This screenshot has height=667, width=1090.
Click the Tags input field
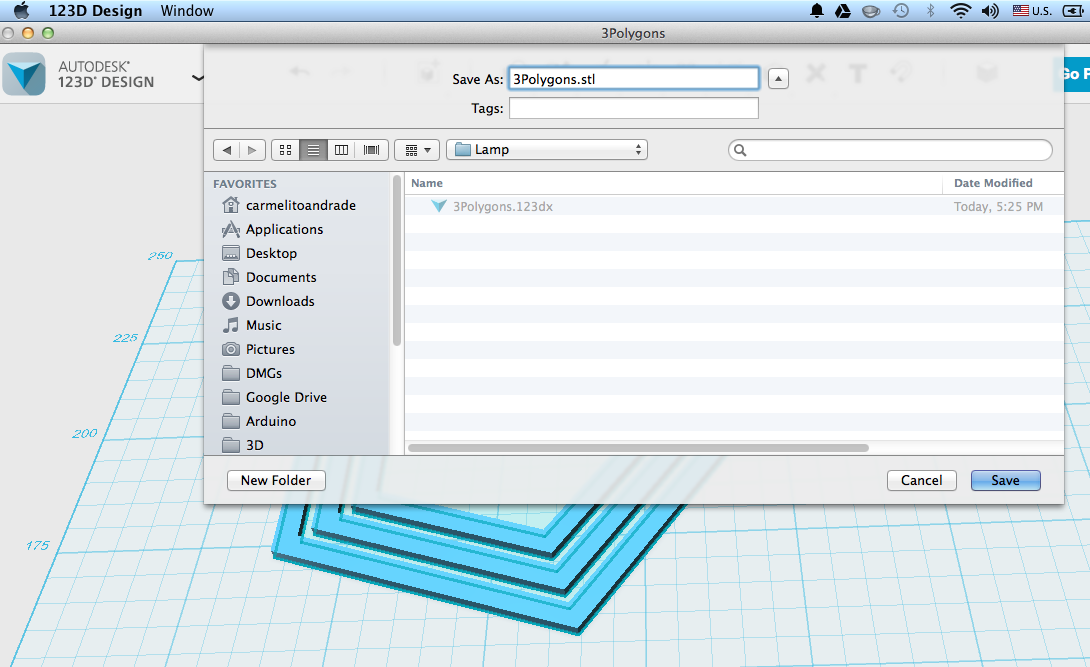point(633,108)
